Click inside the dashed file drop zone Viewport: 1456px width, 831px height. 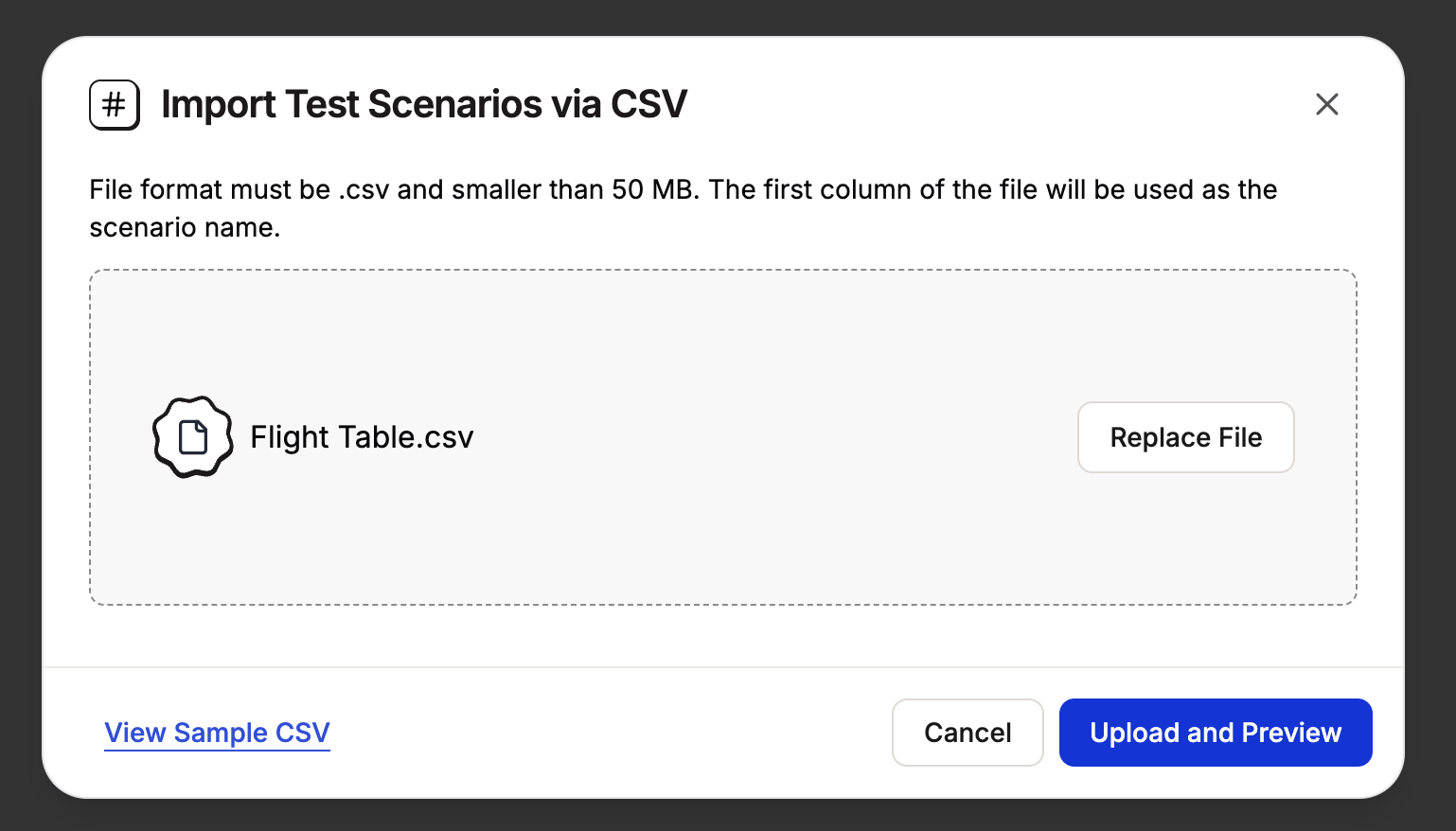(723, 549)
